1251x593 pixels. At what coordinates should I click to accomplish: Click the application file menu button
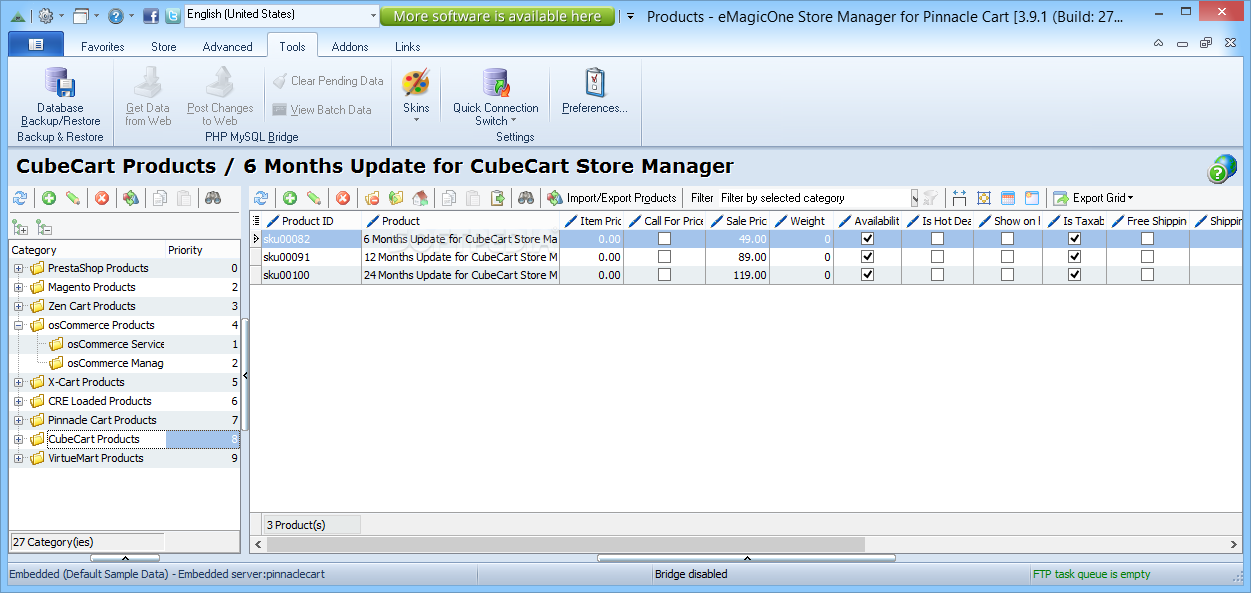click(36, 44)
